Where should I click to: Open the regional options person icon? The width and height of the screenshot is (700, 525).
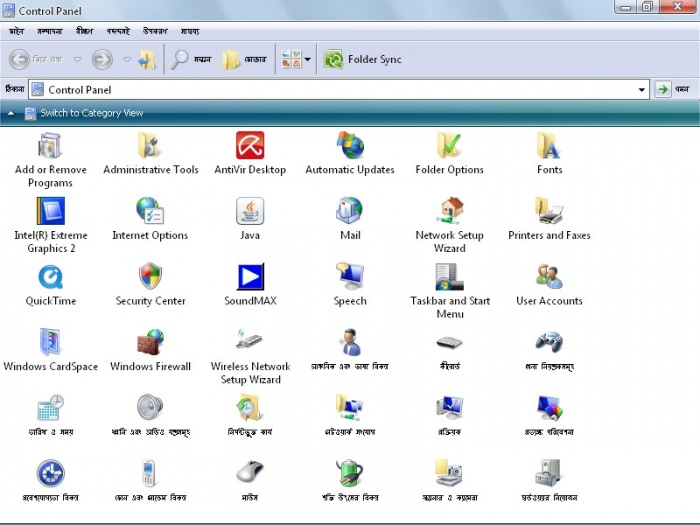point(350,350)
